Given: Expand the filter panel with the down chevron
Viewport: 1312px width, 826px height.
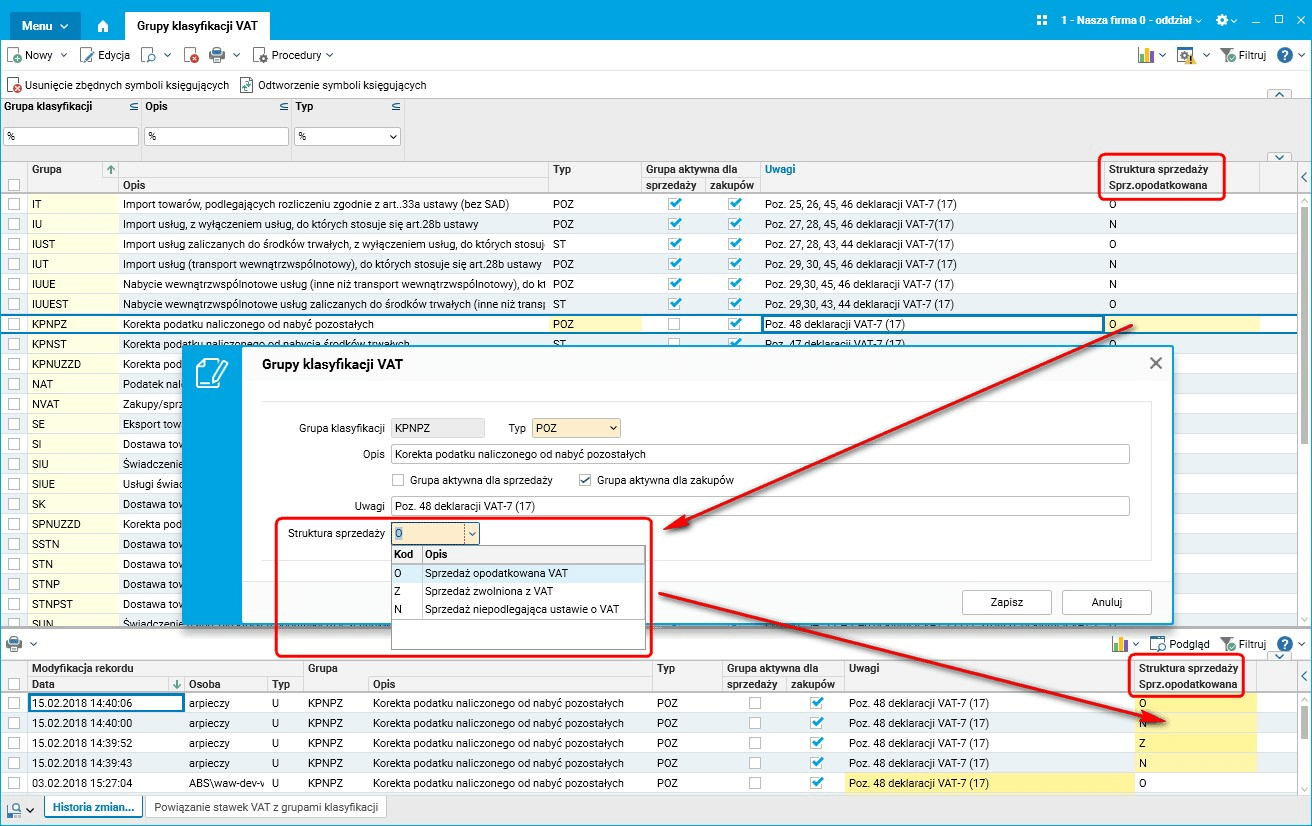Looking at the screenshot, I should (1279, 157).
